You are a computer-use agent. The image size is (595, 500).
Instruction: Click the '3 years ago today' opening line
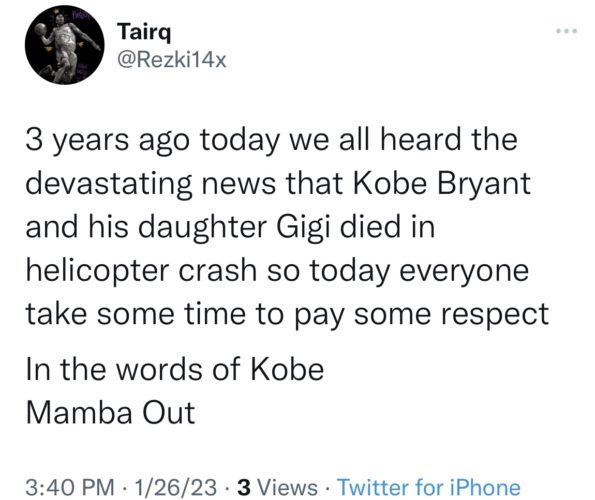[153, 140]
